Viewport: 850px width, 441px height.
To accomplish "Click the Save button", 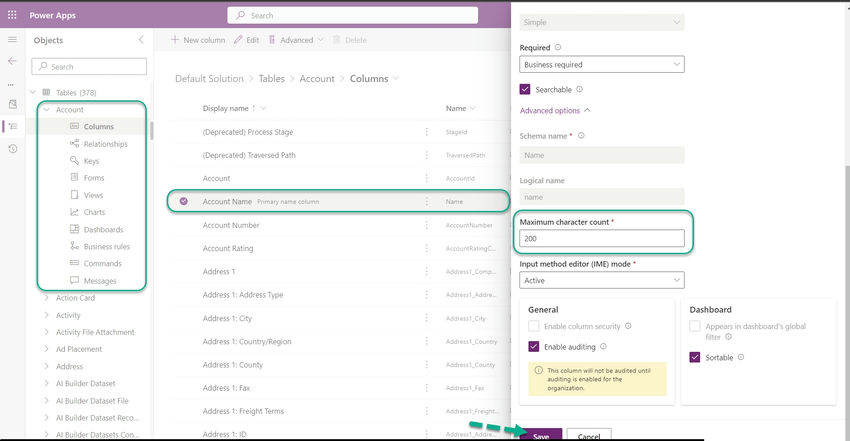I will click(541, 434).
